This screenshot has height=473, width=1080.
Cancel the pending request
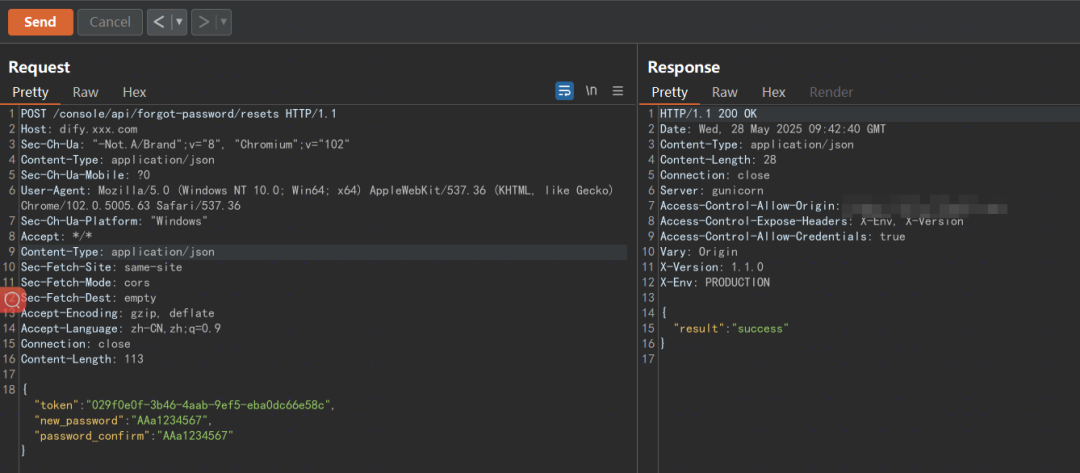coord(110,22)
